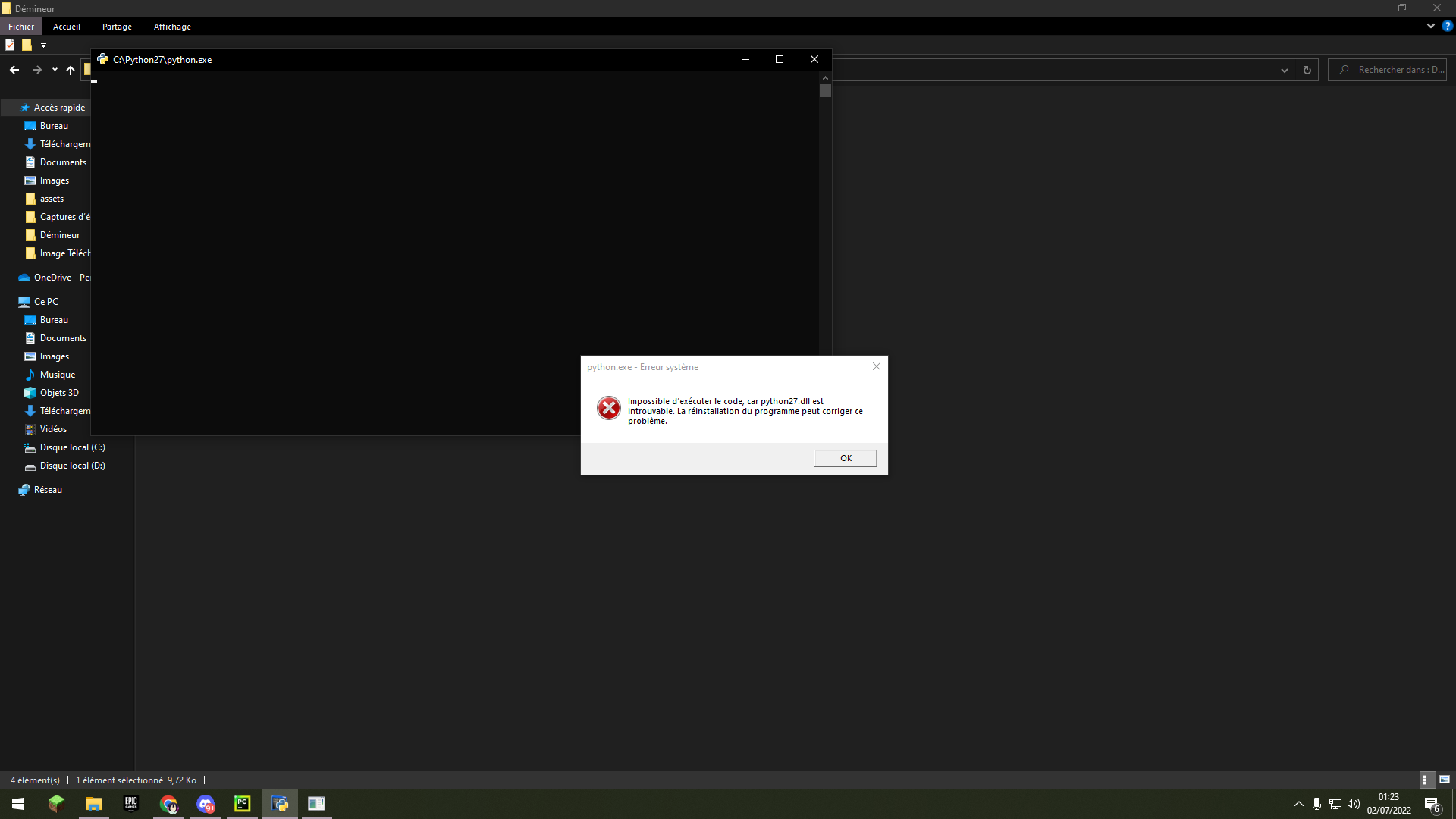Open the Fichier menu
Screen dimensions: 1456x819
click(x=21, y=27)
